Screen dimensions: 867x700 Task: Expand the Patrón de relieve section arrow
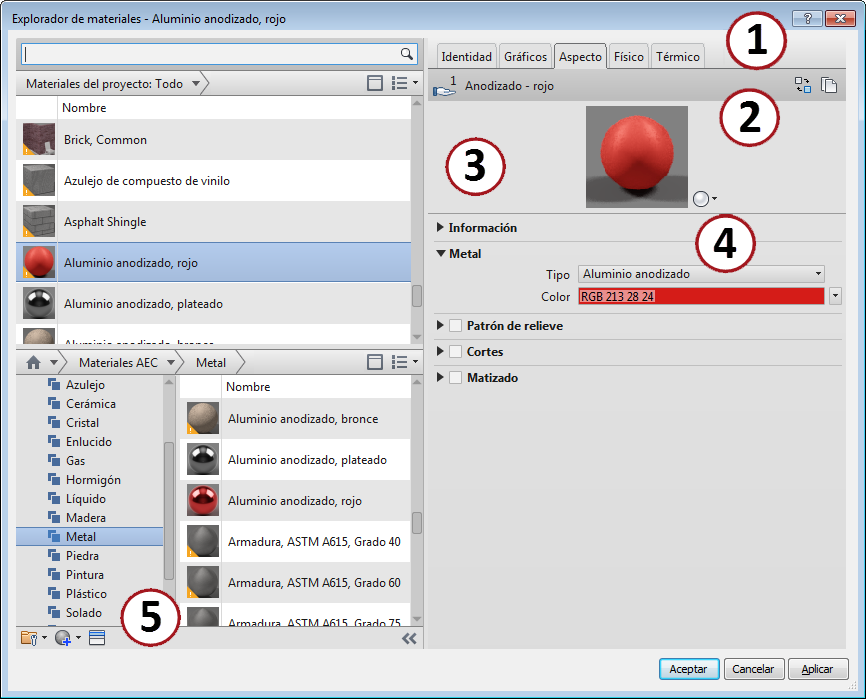click(440, 325)
